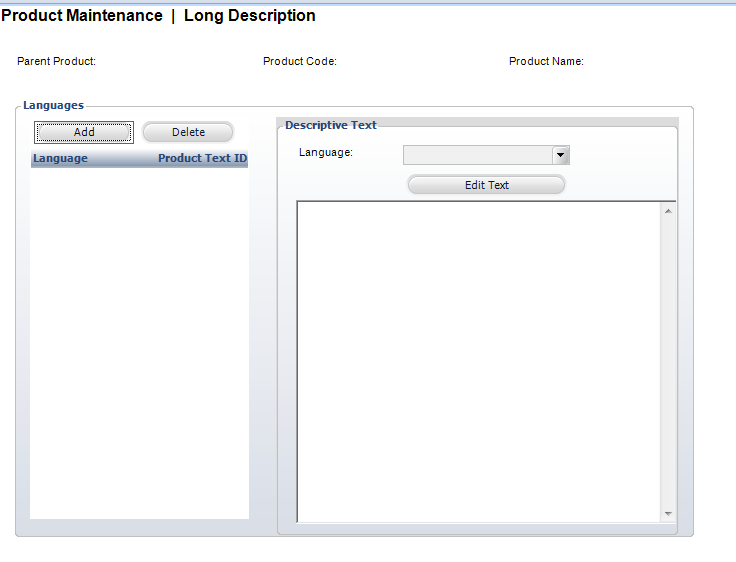Expand the Language dropdown arrow

561,155
